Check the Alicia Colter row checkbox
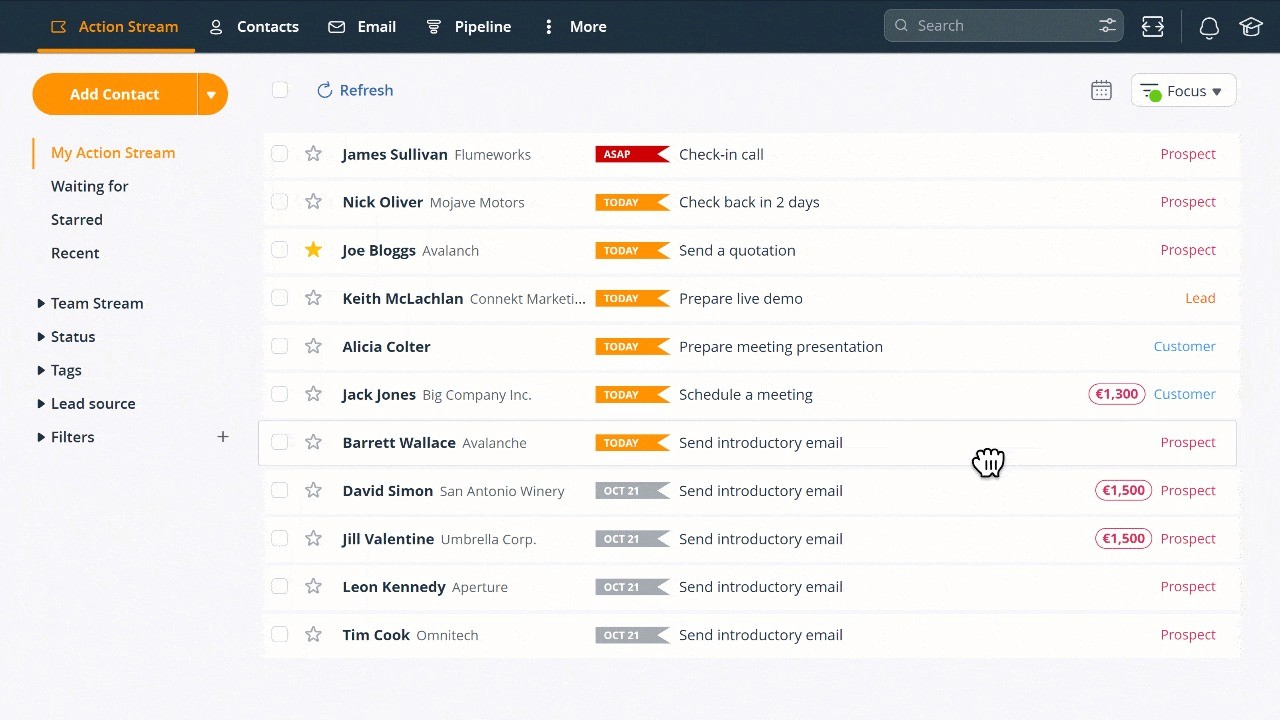The height and width of the screenshot is (720, 1280). 280,346
